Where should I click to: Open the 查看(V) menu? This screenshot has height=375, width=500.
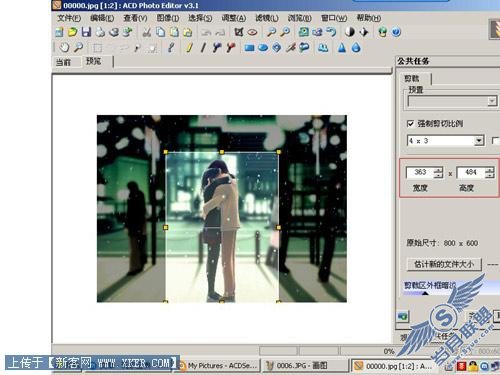tap(135, 18)
